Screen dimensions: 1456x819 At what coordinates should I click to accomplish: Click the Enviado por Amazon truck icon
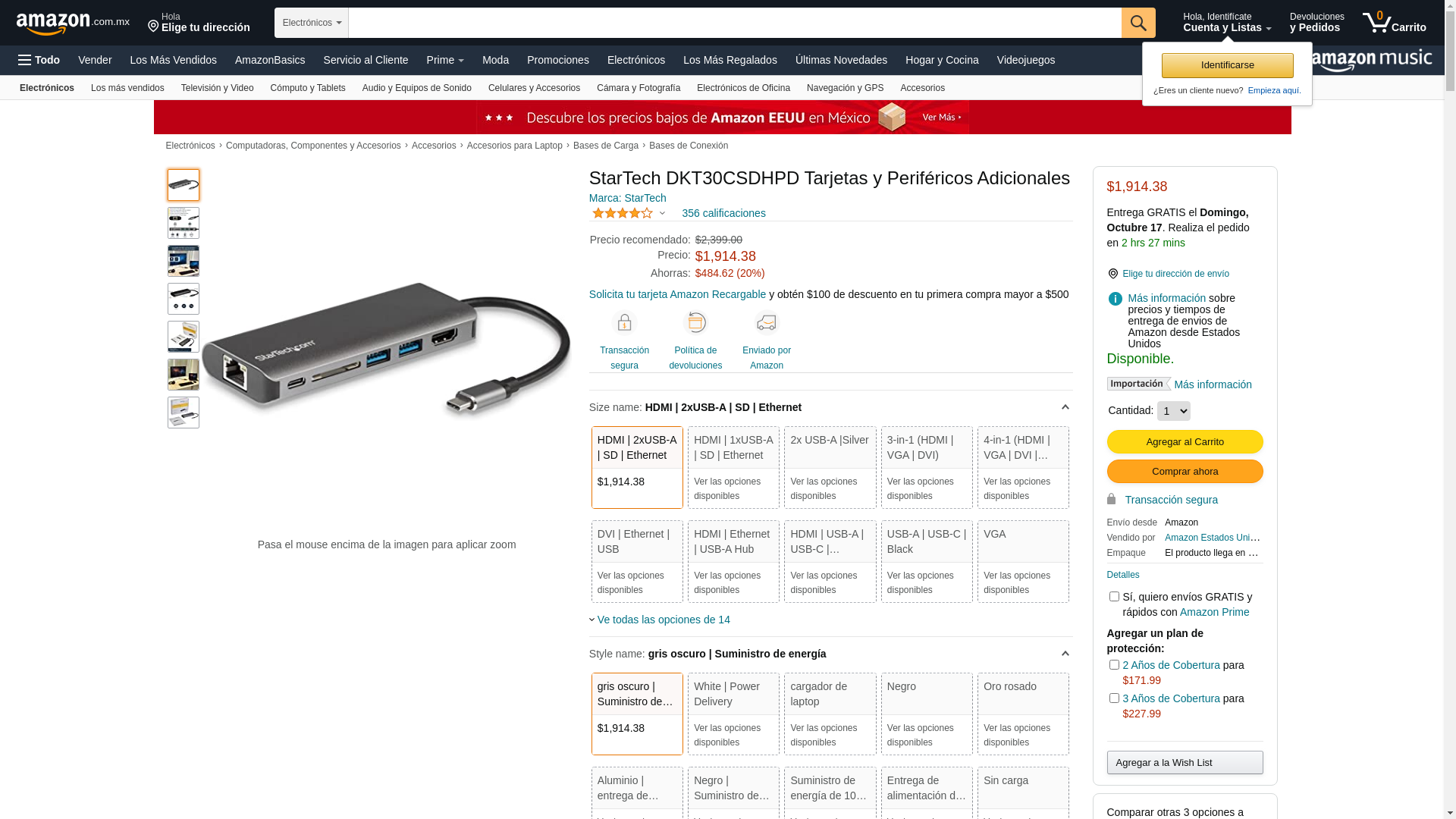click(767, 323)
